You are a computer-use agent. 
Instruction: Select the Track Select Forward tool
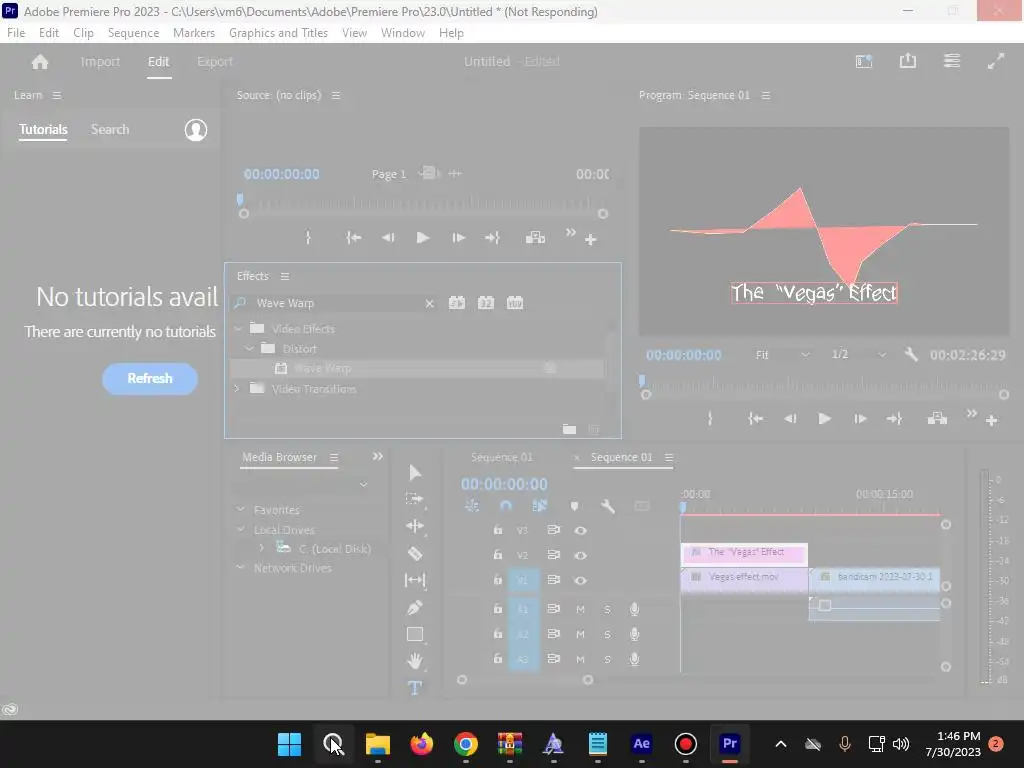(415, 499)
